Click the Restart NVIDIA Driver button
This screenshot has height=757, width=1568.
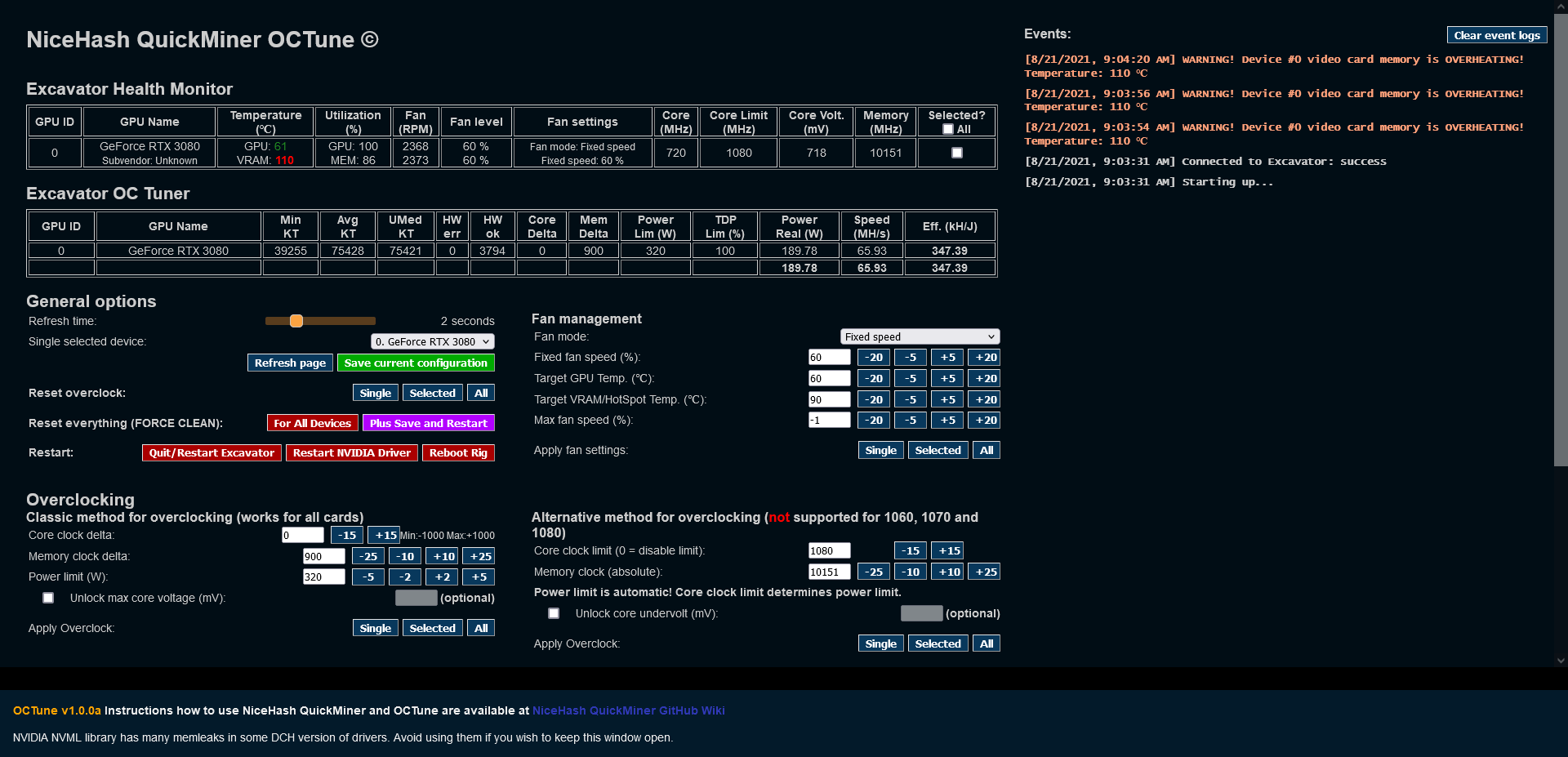pos(352,452)
